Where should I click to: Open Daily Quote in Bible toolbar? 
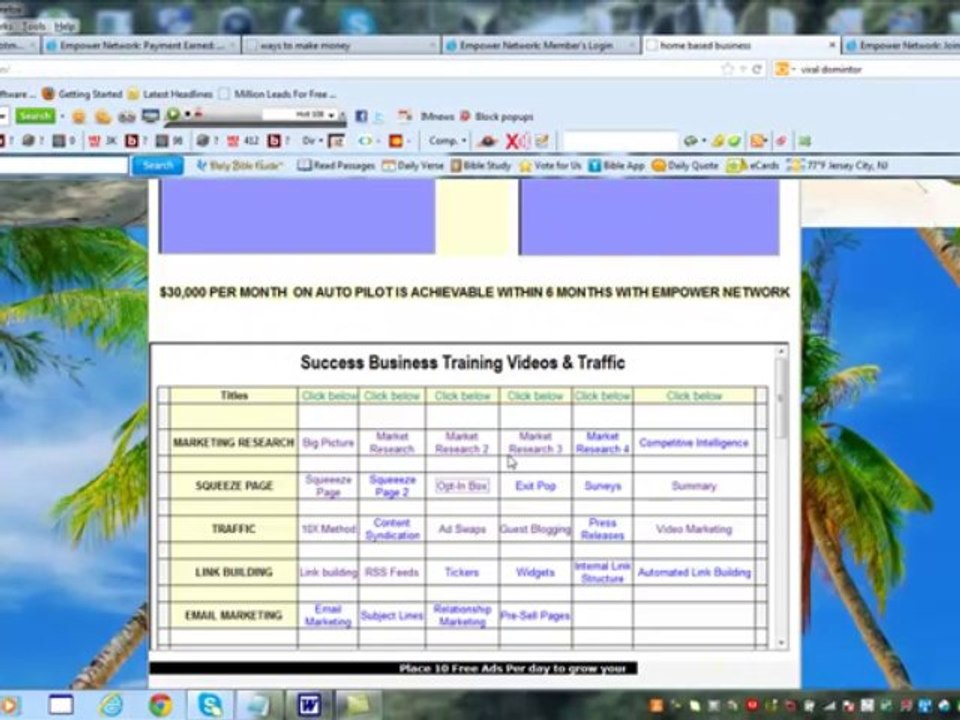click(685, 165)
